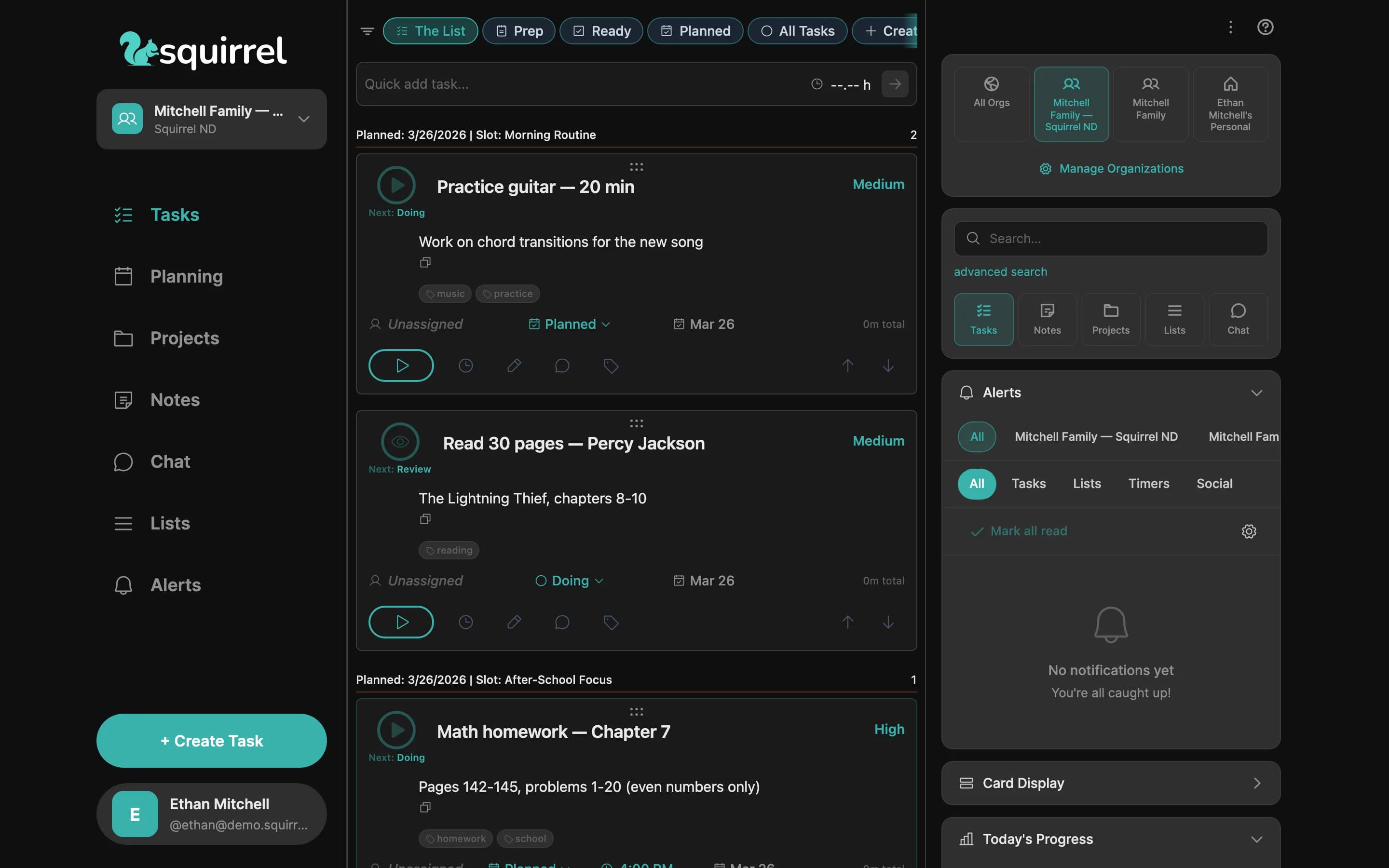The image size is (1389, 868).
Task: Open time log clock icon on Read 30 pages card
Action: click(x=465, y=622)
